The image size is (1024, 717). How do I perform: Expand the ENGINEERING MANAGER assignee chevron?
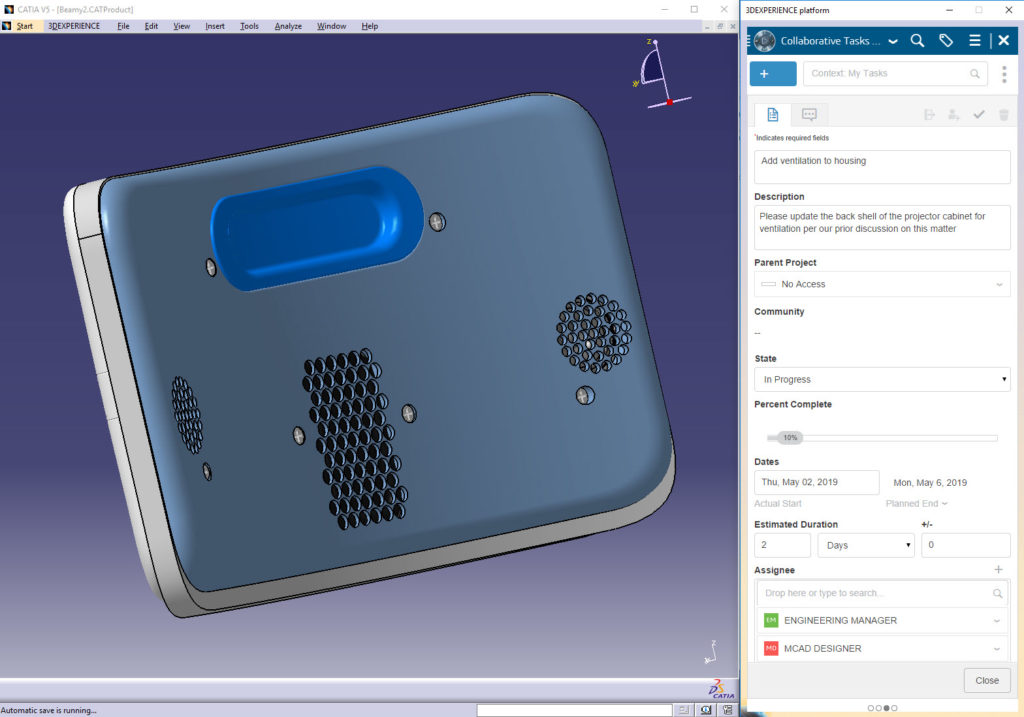pyautogui.click(x=997, y=620)
